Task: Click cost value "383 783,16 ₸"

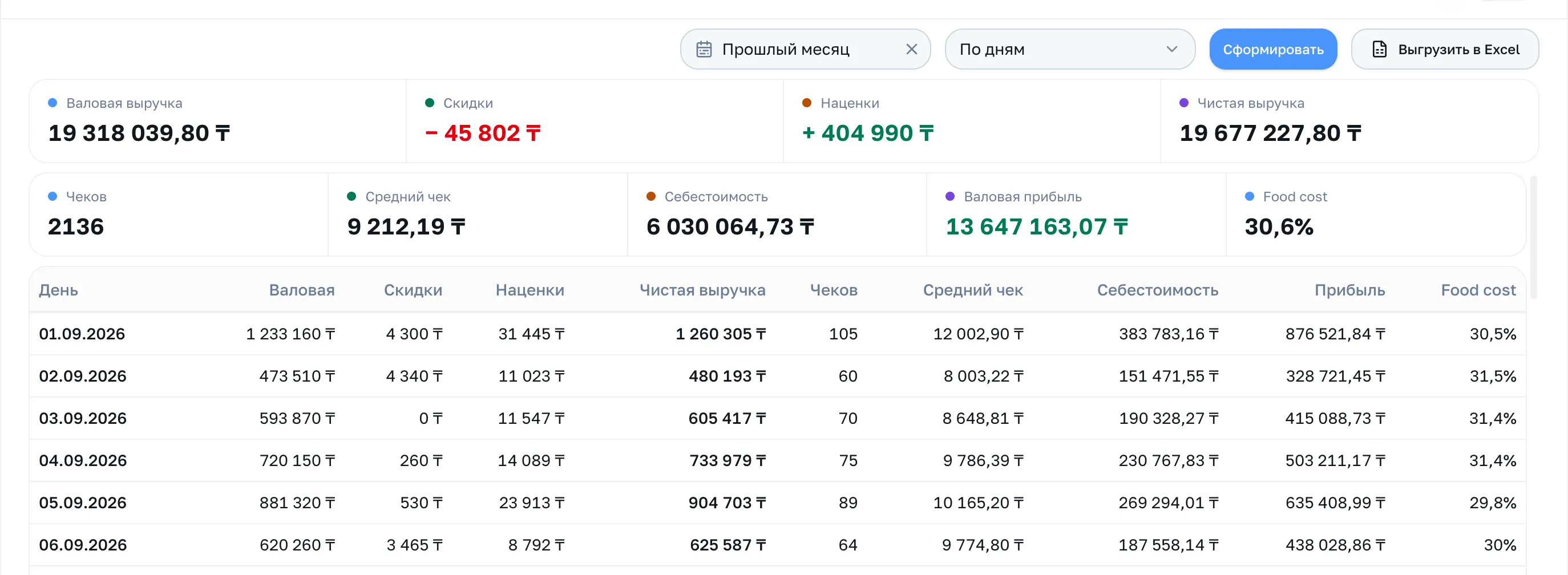Action: (1169, 334)
